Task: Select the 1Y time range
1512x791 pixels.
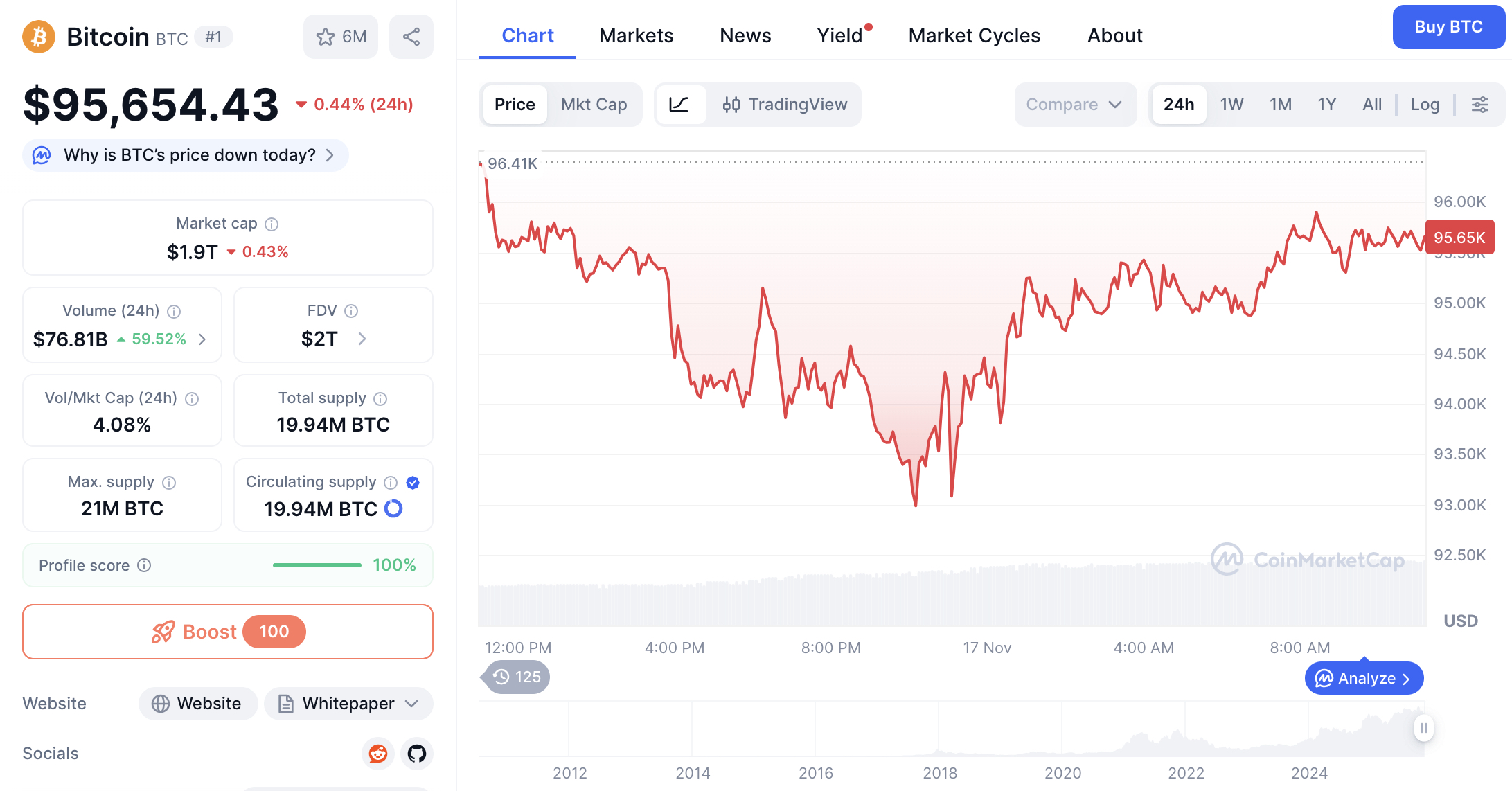Action: (x=1327, y=105)
